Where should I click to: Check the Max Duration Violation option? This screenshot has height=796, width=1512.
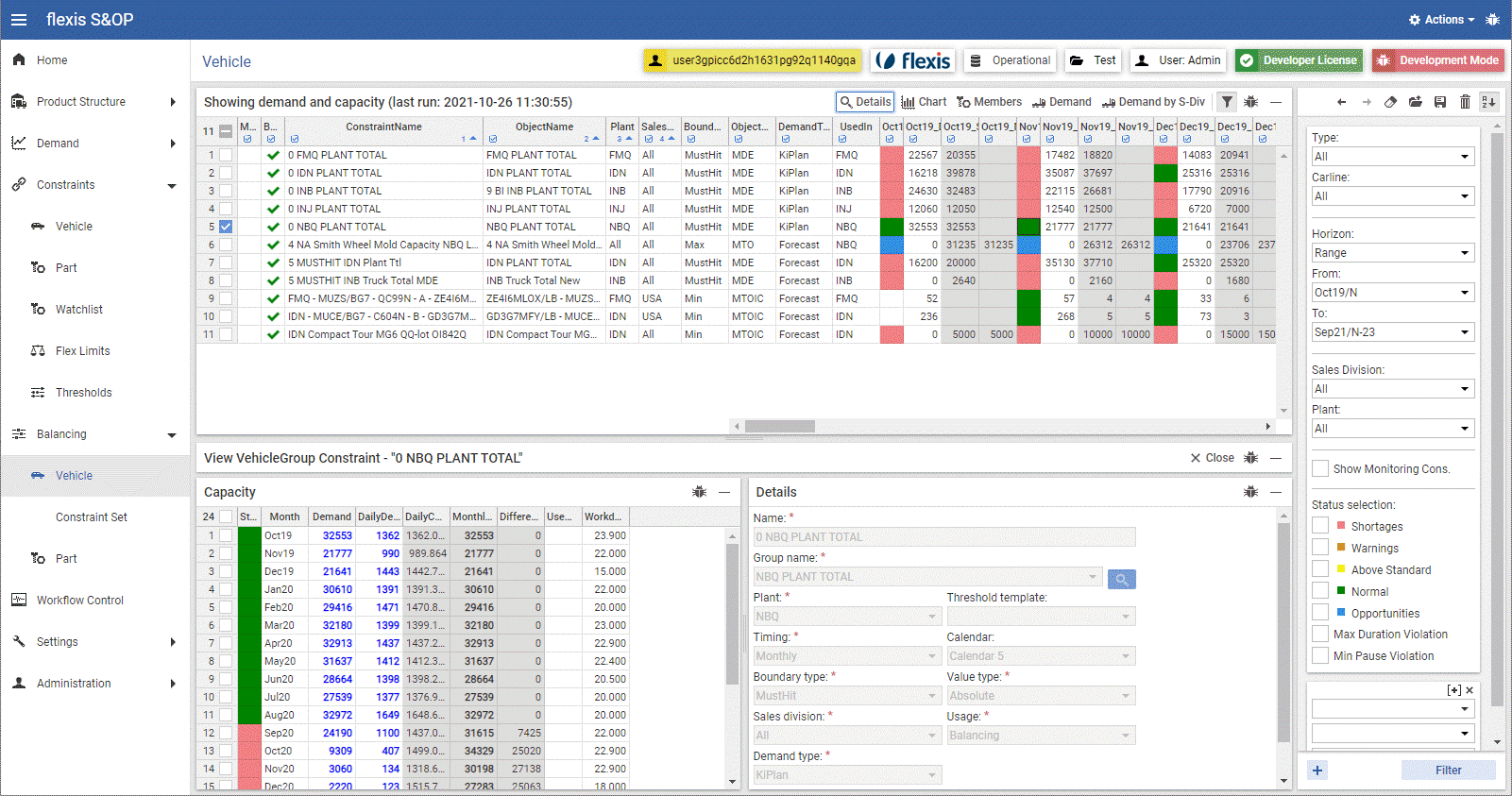1320,635
